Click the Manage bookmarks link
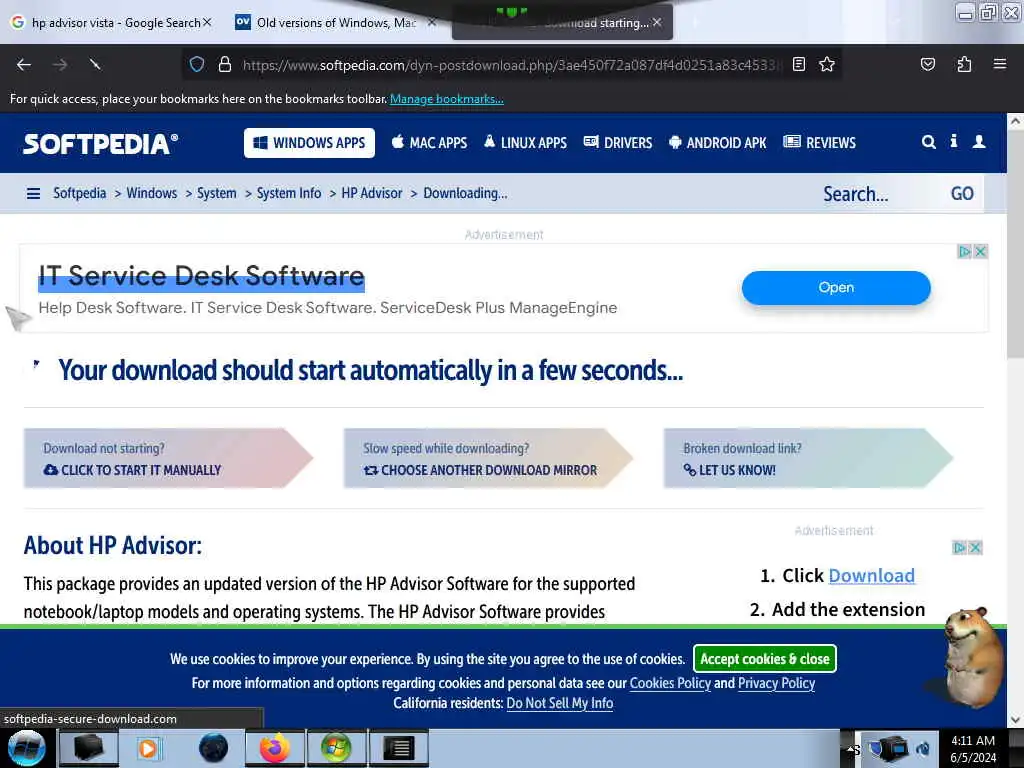Image resolution: width=1024 pixels, height=768 pixels. (447, 99)
